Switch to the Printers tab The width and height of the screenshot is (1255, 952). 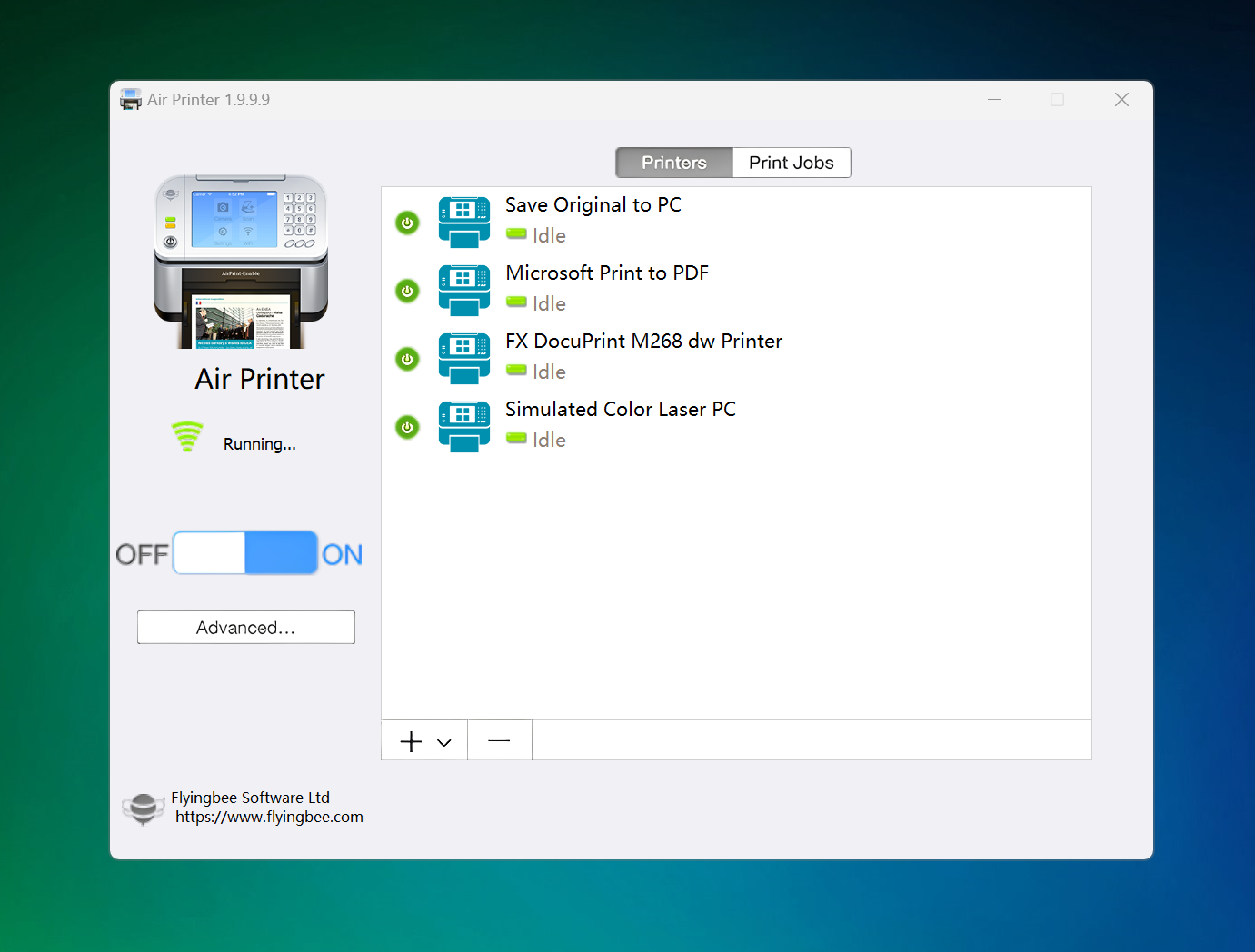pos(674,163)
